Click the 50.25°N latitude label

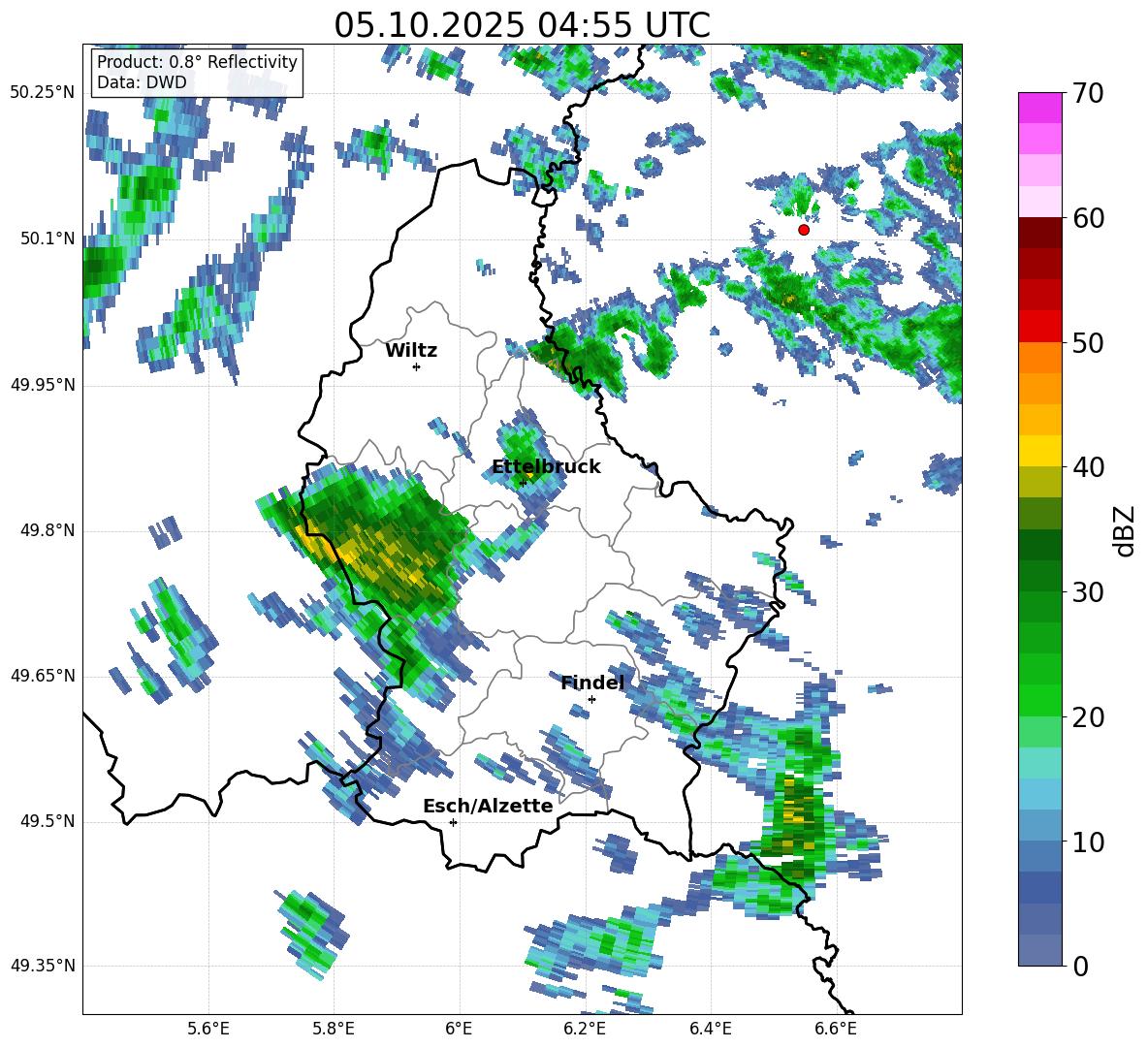coord(43,93)
